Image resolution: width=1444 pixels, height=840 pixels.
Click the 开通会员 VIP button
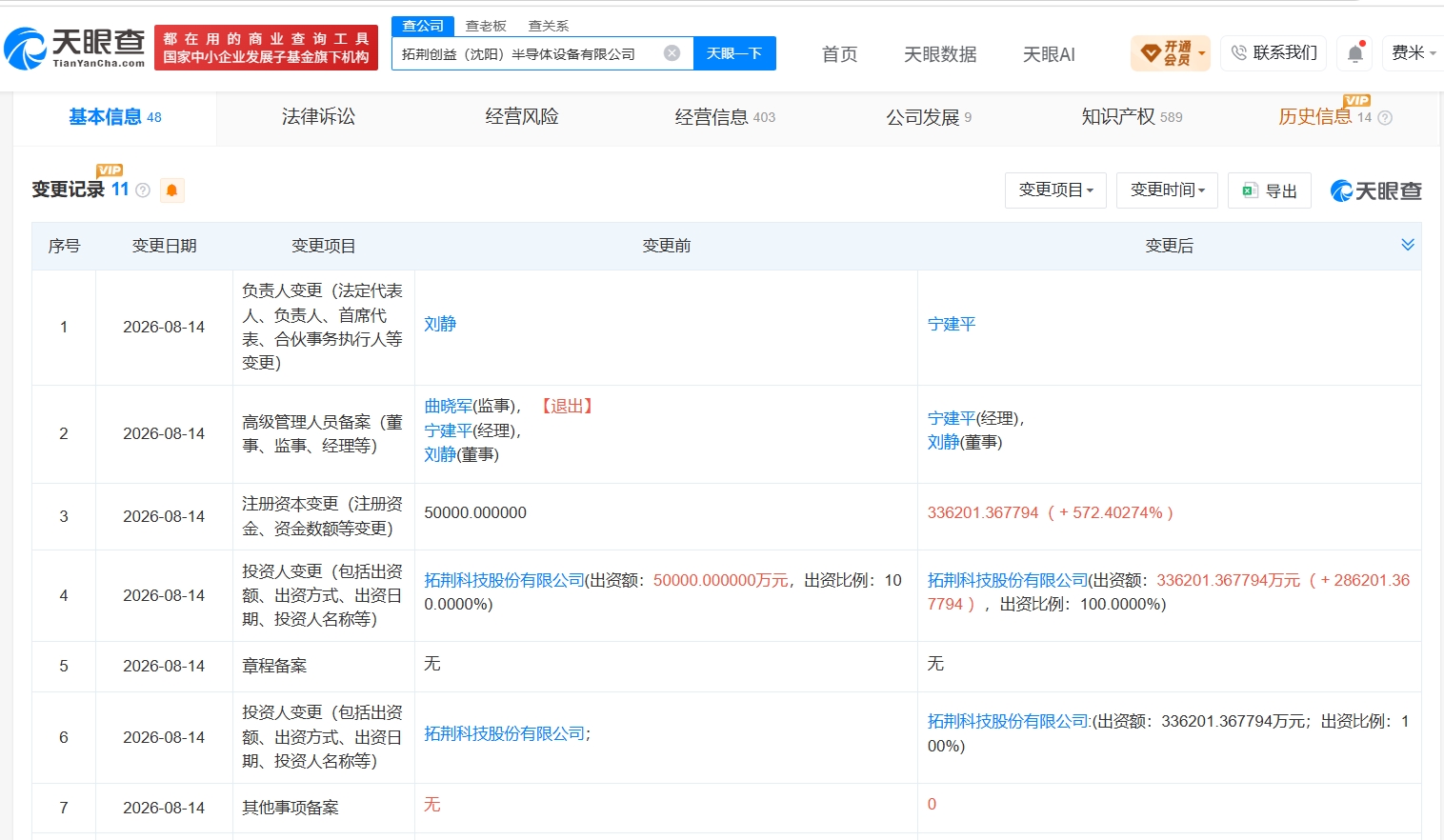[1171, 53]
